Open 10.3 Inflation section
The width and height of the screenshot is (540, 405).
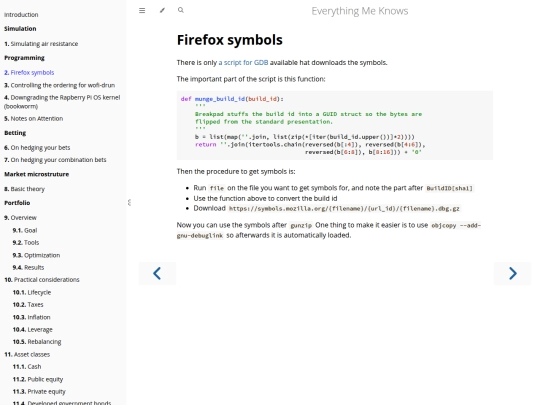point(31,317)
